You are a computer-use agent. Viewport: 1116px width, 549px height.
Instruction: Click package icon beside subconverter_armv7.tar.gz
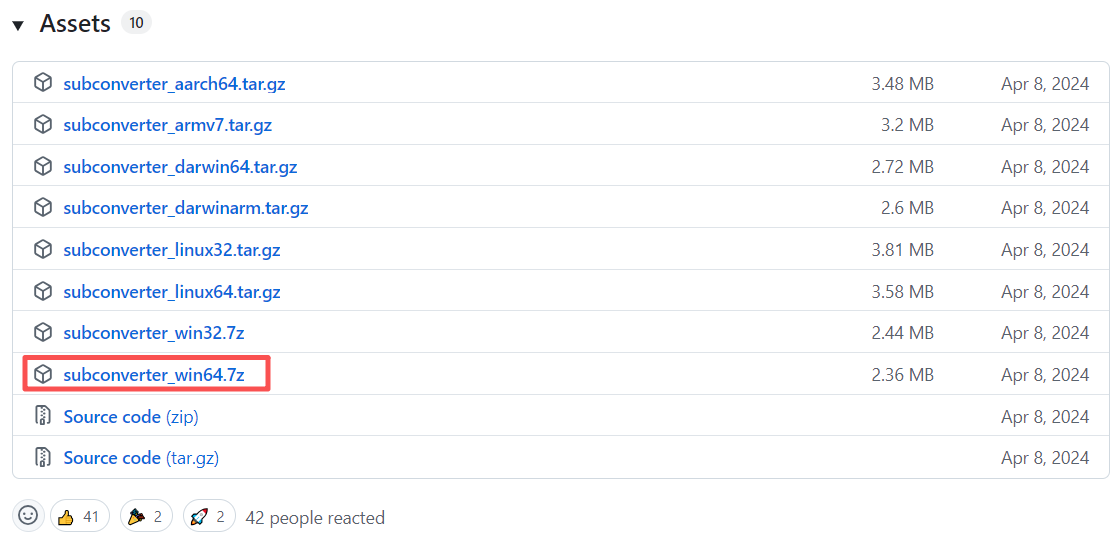tap(43, 125)
